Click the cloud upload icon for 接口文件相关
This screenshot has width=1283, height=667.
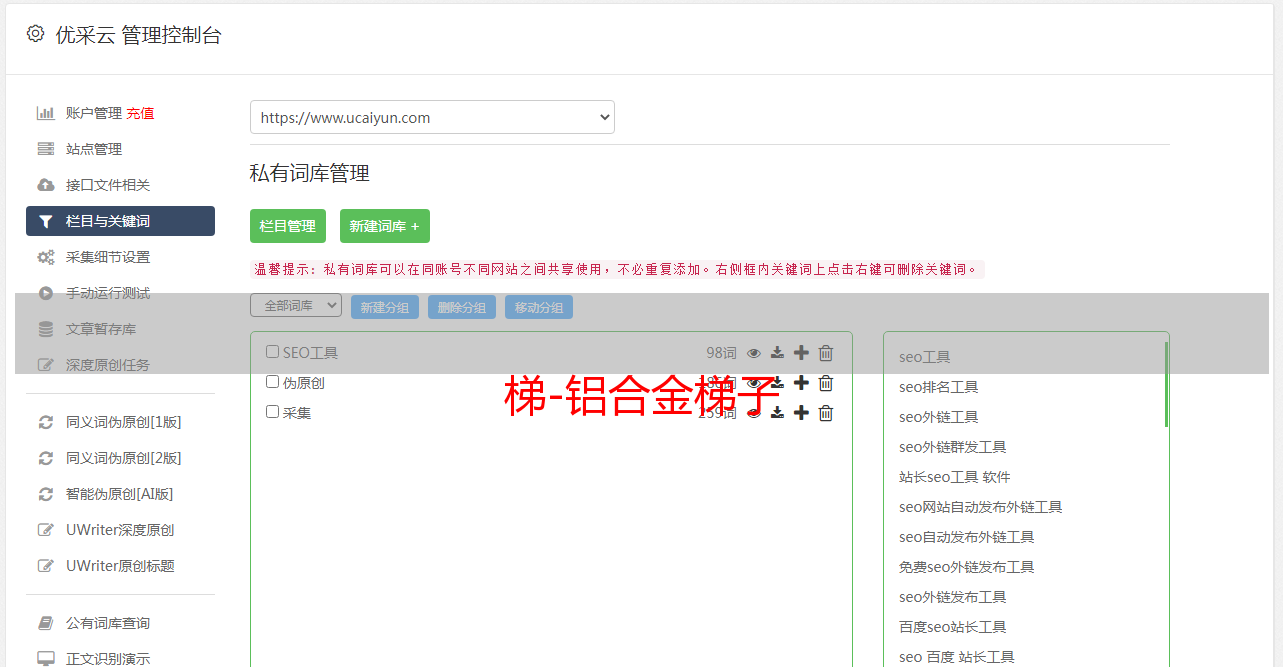45,185
